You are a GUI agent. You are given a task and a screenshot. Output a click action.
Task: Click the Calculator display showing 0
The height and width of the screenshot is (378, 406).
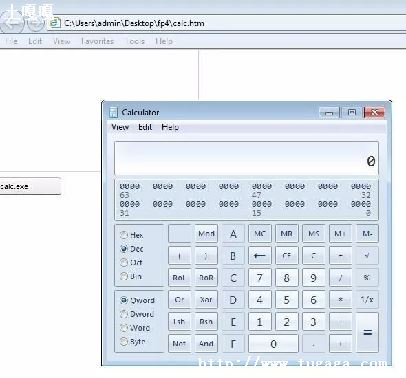click(246, 159)
